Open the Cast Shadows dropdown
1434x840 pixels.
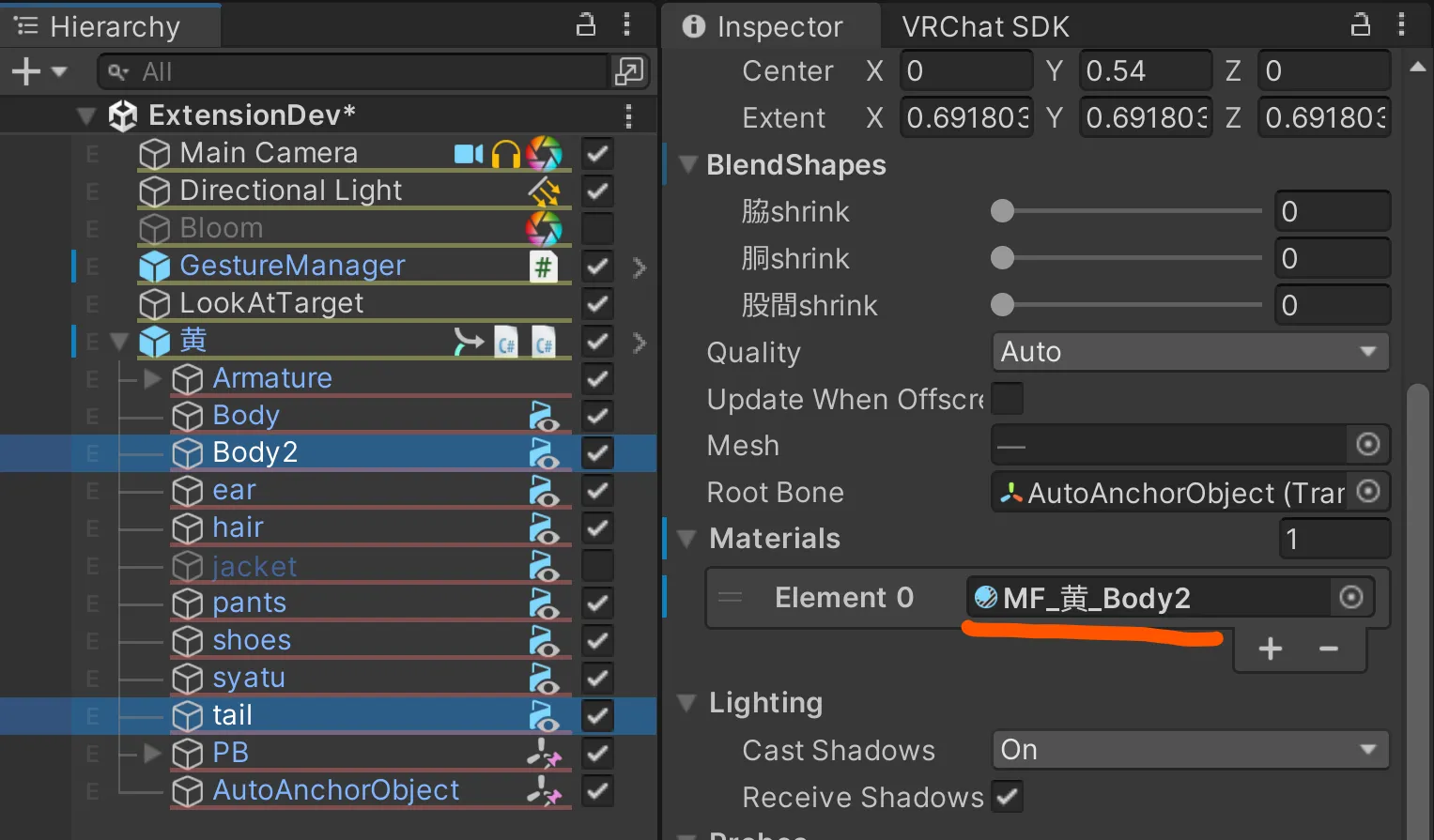point(1189,750)
